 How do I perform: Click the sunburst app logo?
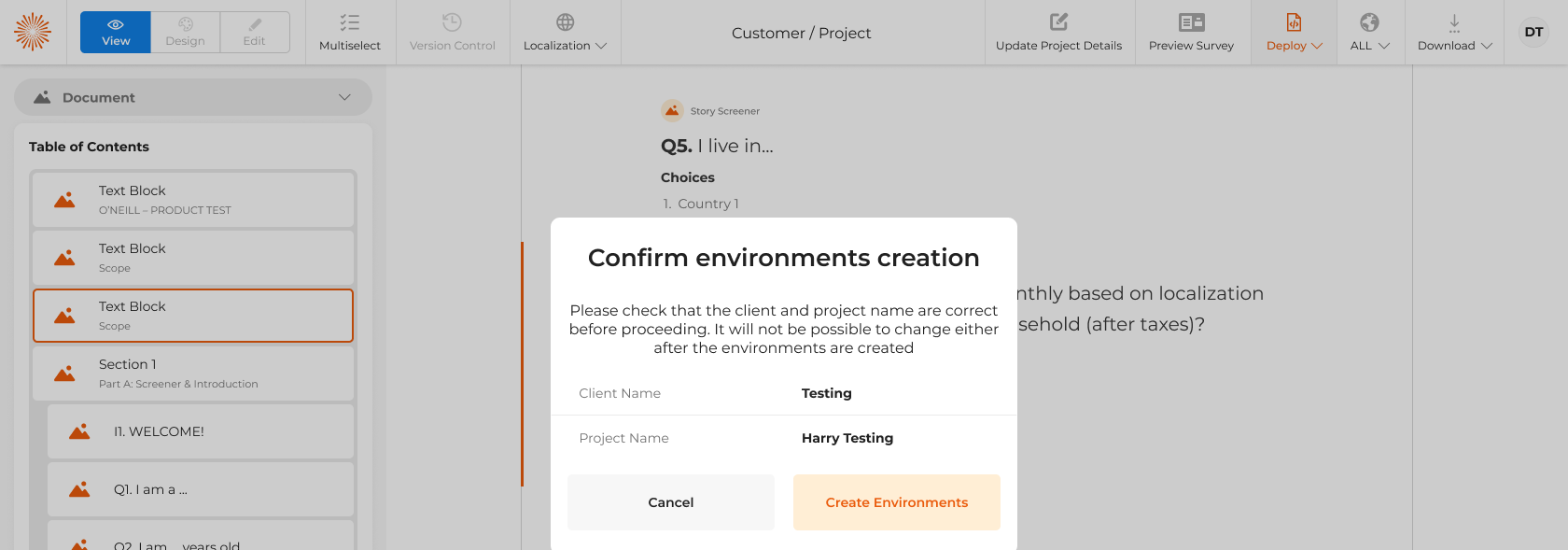pyautogui.click(x=33, y=32)
